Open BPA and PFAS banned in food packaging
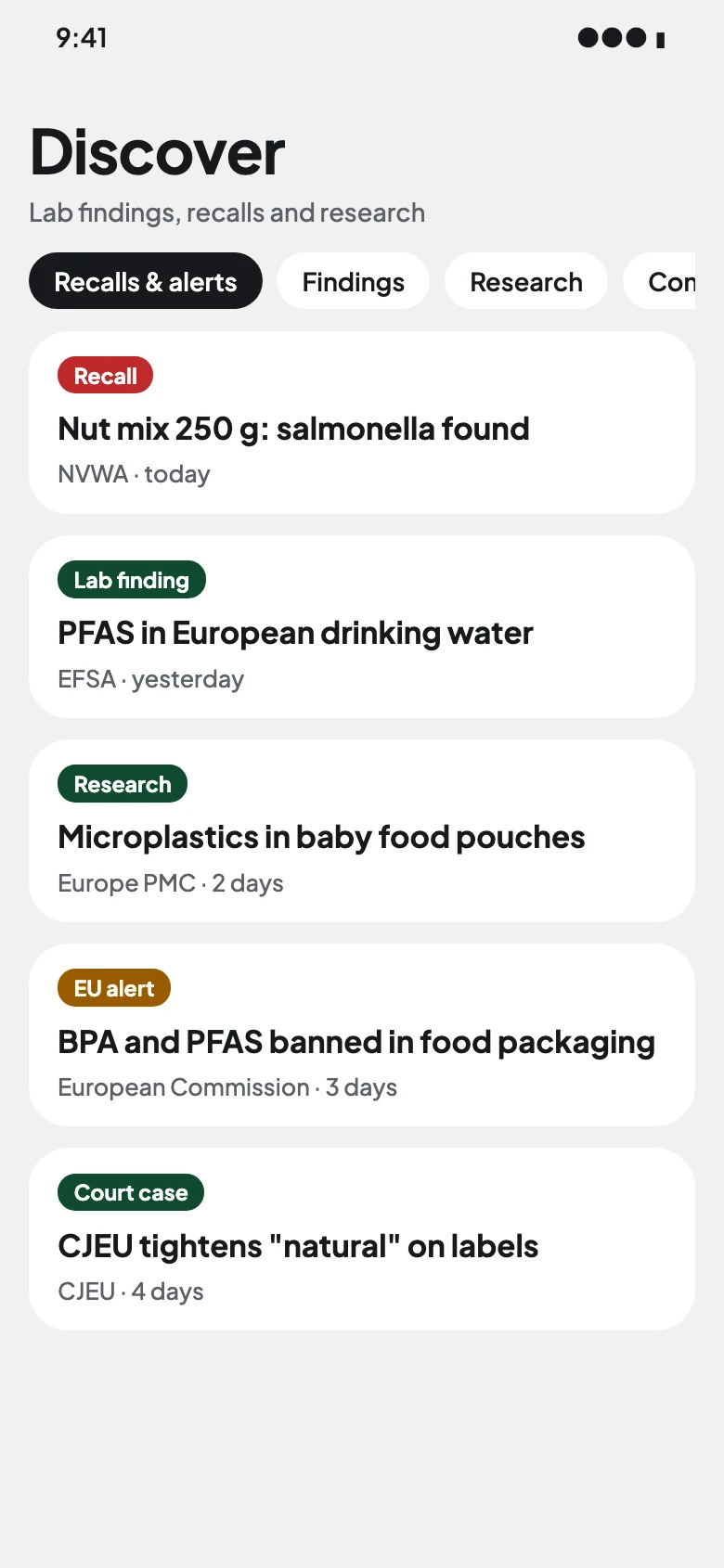The image size is (724, 1568). click(x=362, y=1035)
